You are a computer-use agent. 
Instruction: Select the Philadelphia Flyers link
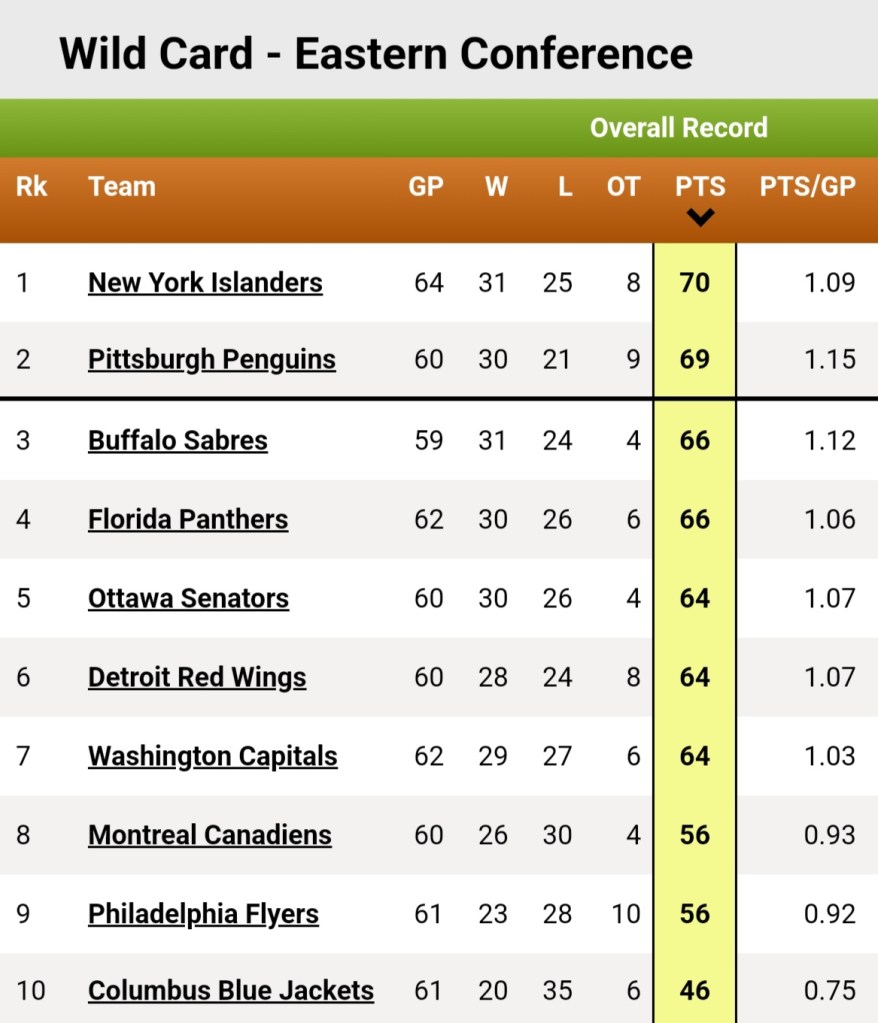(204, 915)
